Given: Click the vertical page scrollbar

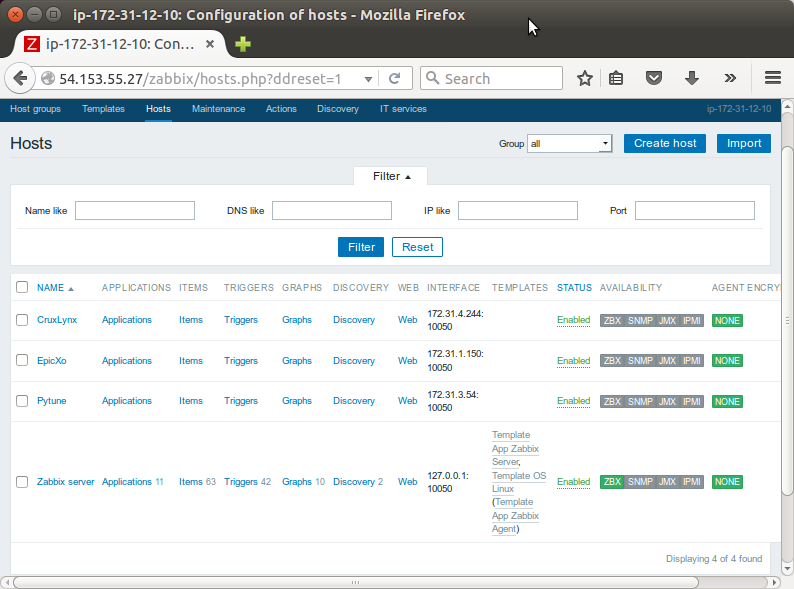Looking at the screenshot, I should (x=787, y=319).
